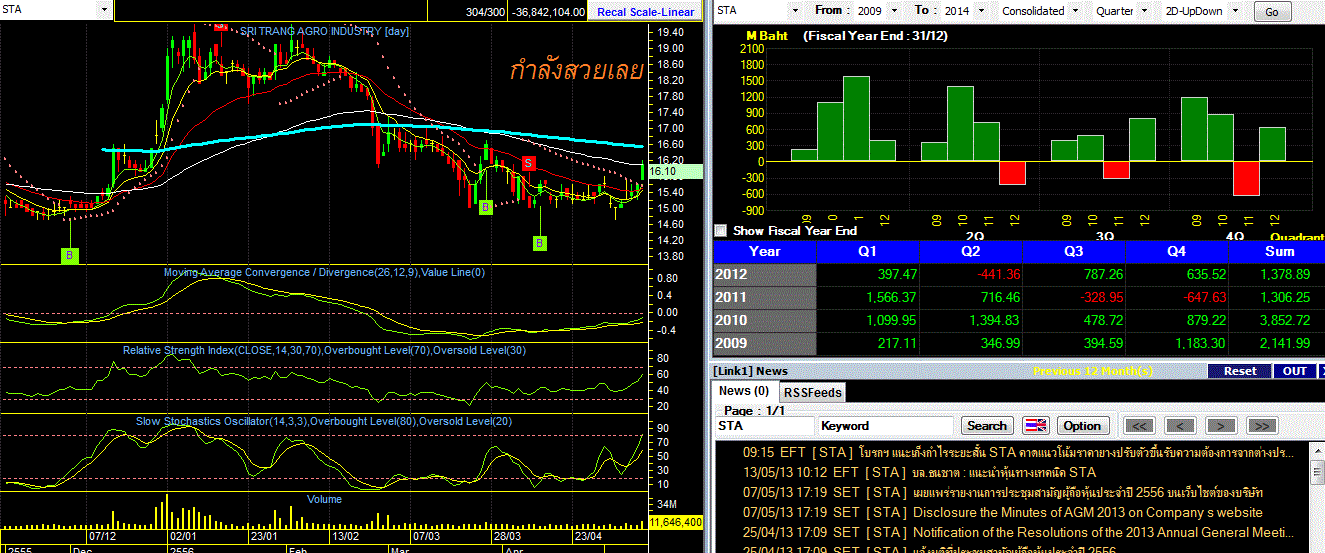Click the Q3 column header
Screen dimensions: 1325x553
(x=1074, y=251)
